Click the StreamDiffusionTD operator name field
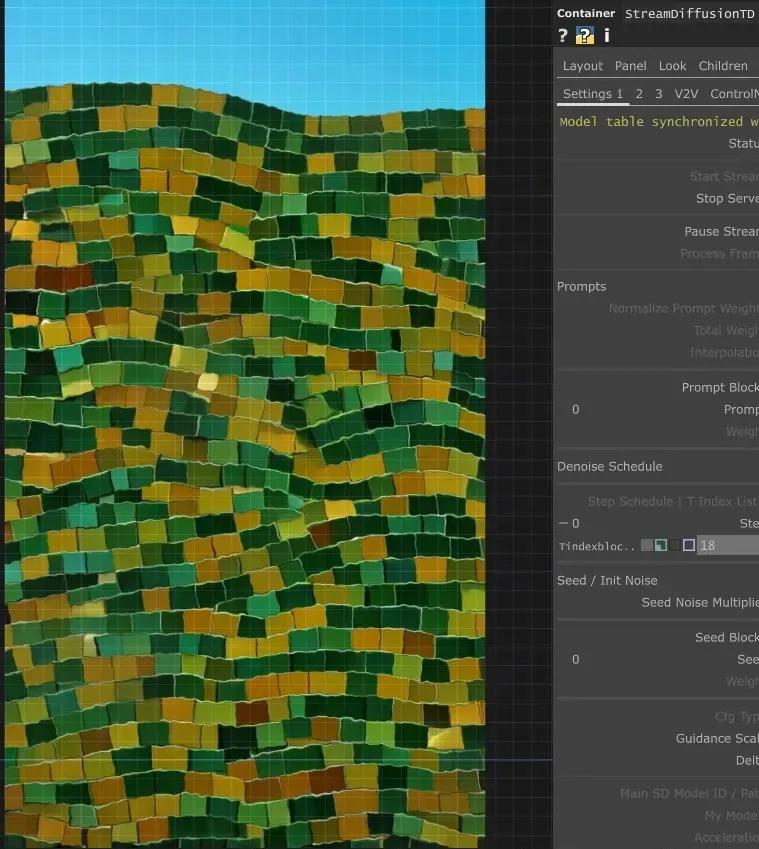Viewport: 759px width, 849px height. 691,14
